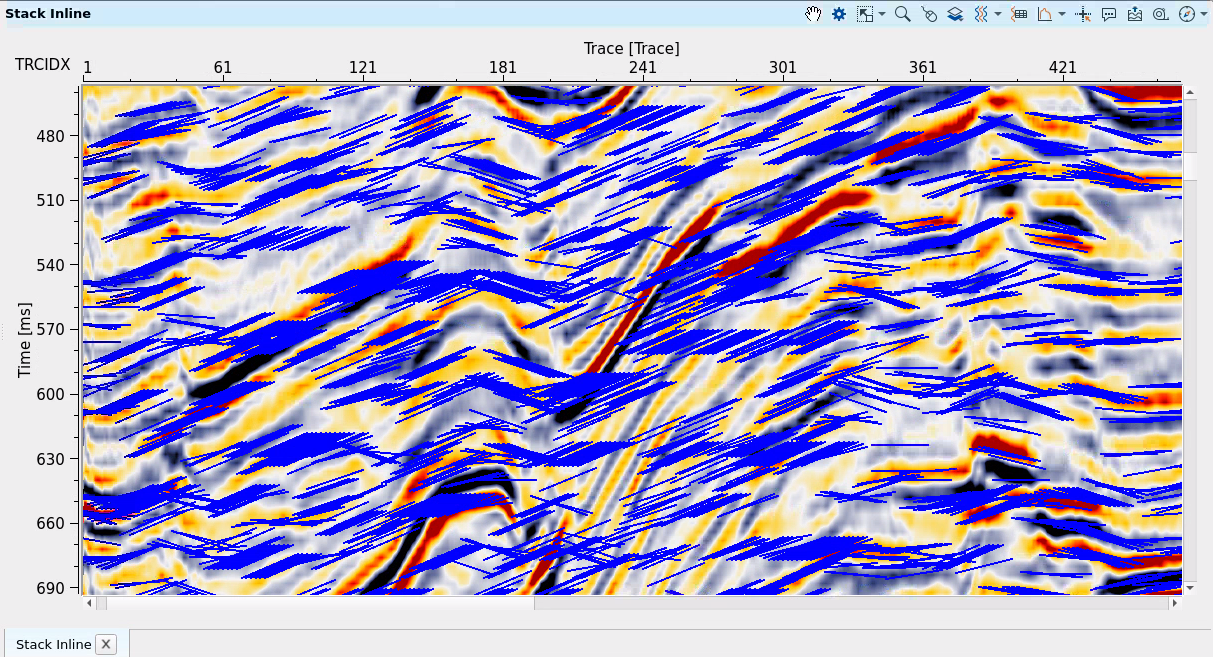
Task: Expand the wiggle display dropdown arrow
Action: point(998,14)
